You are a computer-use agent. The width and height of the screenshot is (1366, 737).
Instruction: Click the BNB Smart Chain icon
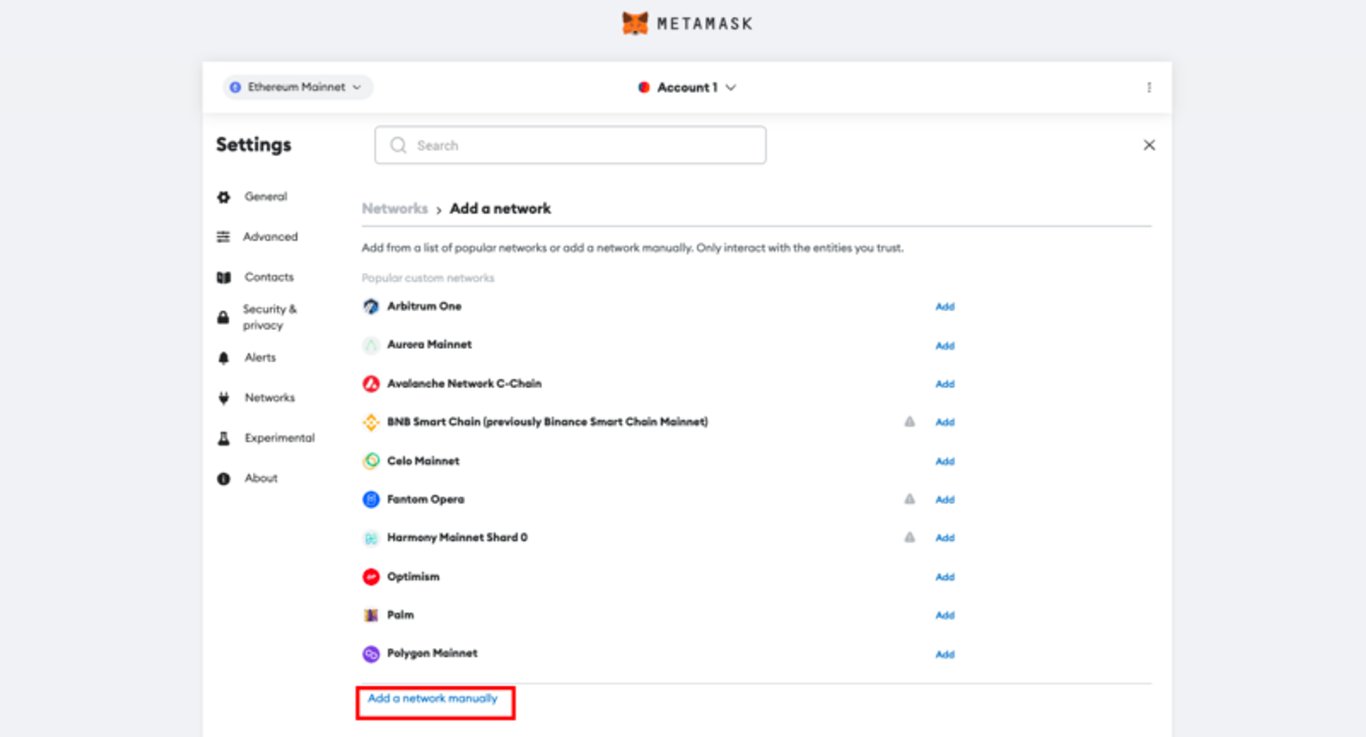[x=371, y=423]
